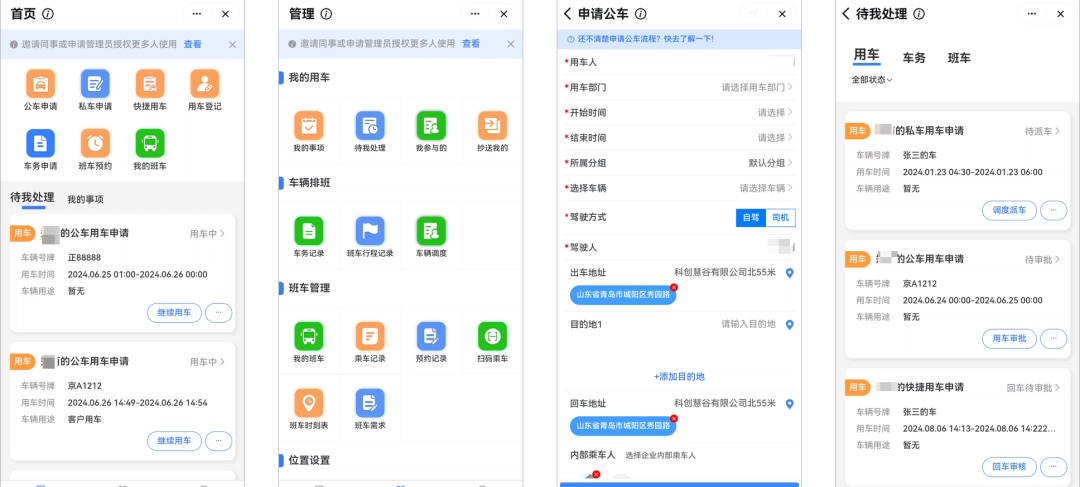
Task: Open the 抄送我的 icon
Action: [x=492, y=125]
